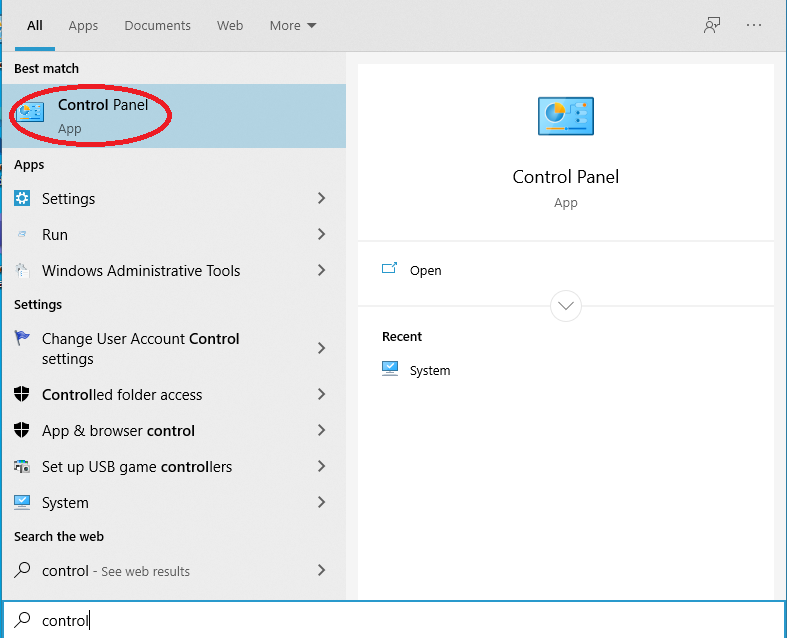Switch to the Web tab

(230, 25)
